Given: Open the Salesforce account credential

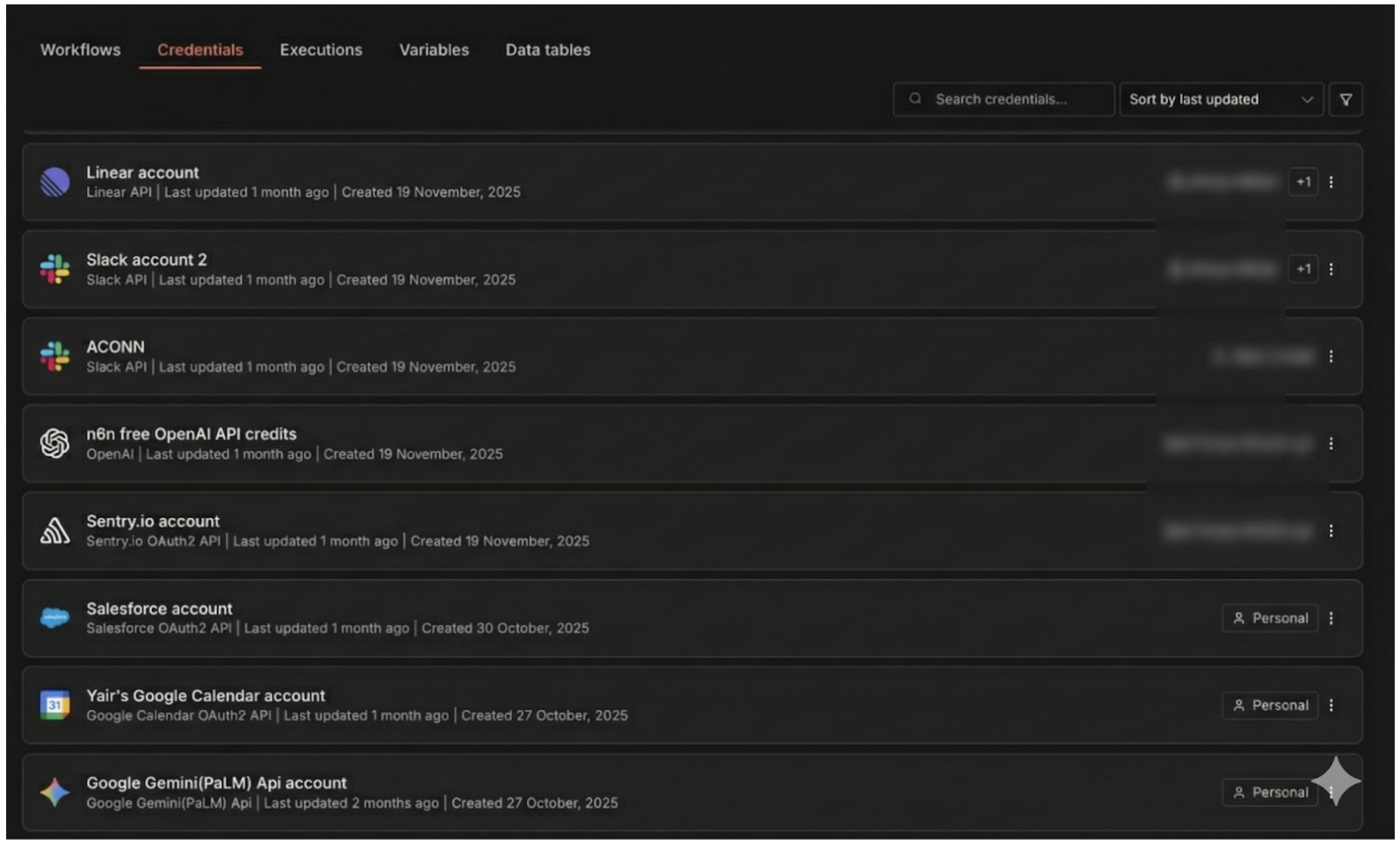Looking at the screenshot, I should click(692, 617).
